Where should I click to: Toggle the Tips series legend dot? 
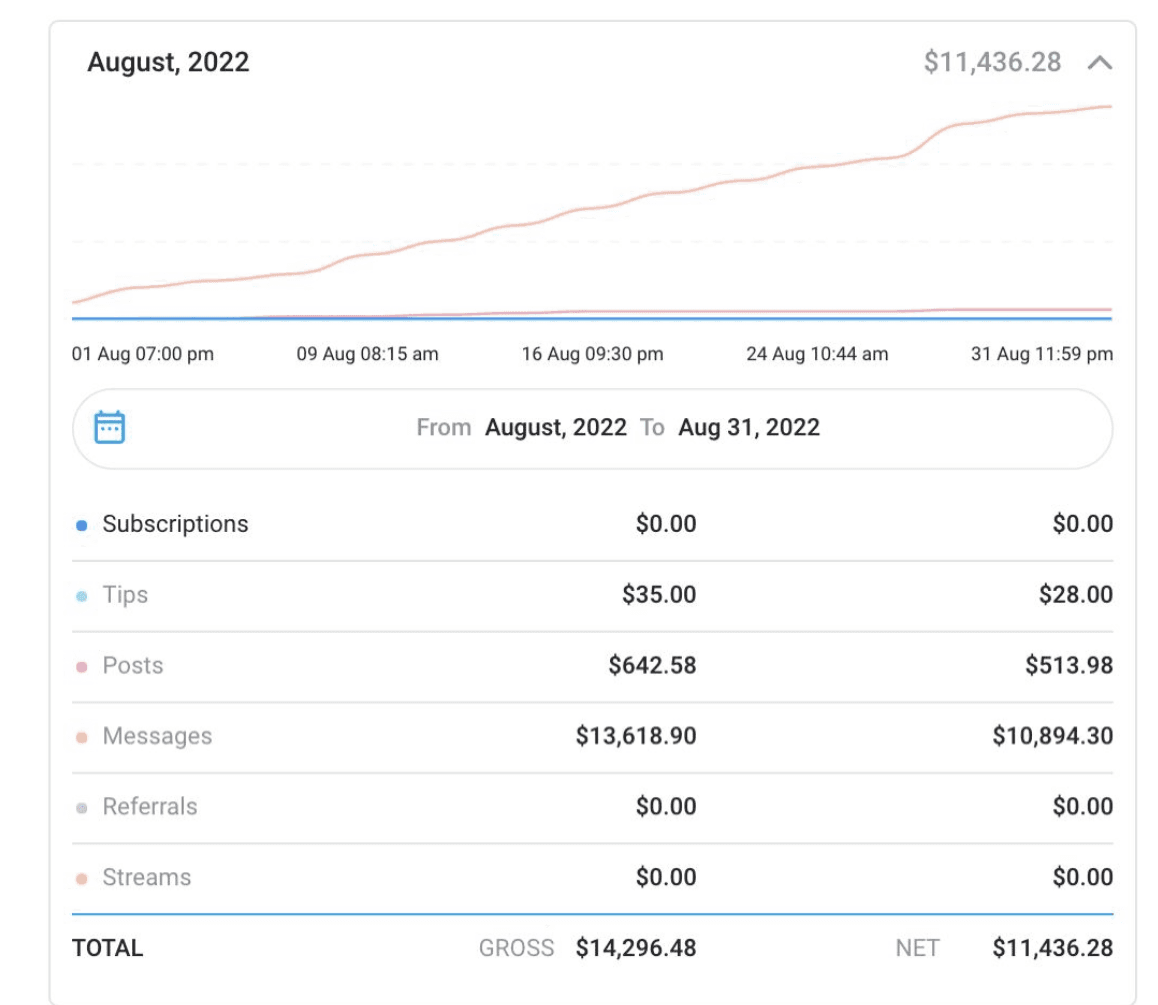pos(82,596)
